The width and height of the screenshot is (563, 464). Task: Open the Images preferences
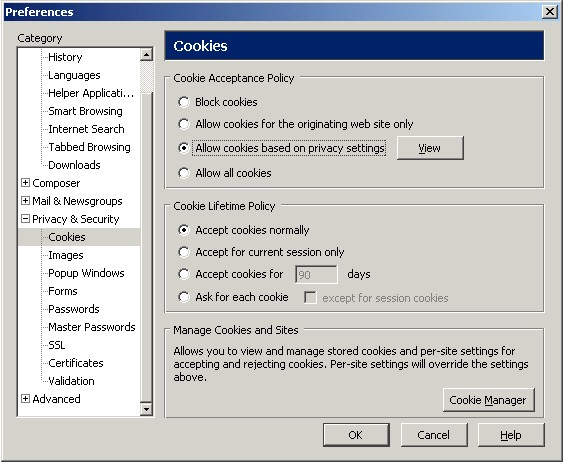click(66, 255)
